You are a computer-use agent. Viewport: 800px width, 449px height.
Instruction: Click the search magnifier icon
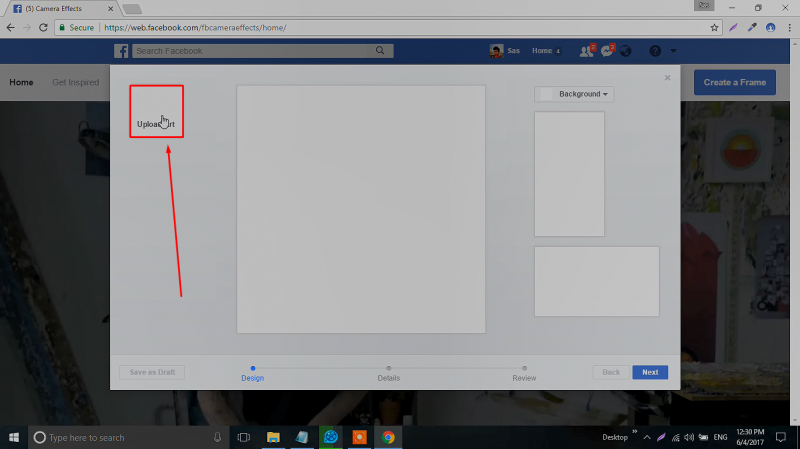click(x=380, y=51)
